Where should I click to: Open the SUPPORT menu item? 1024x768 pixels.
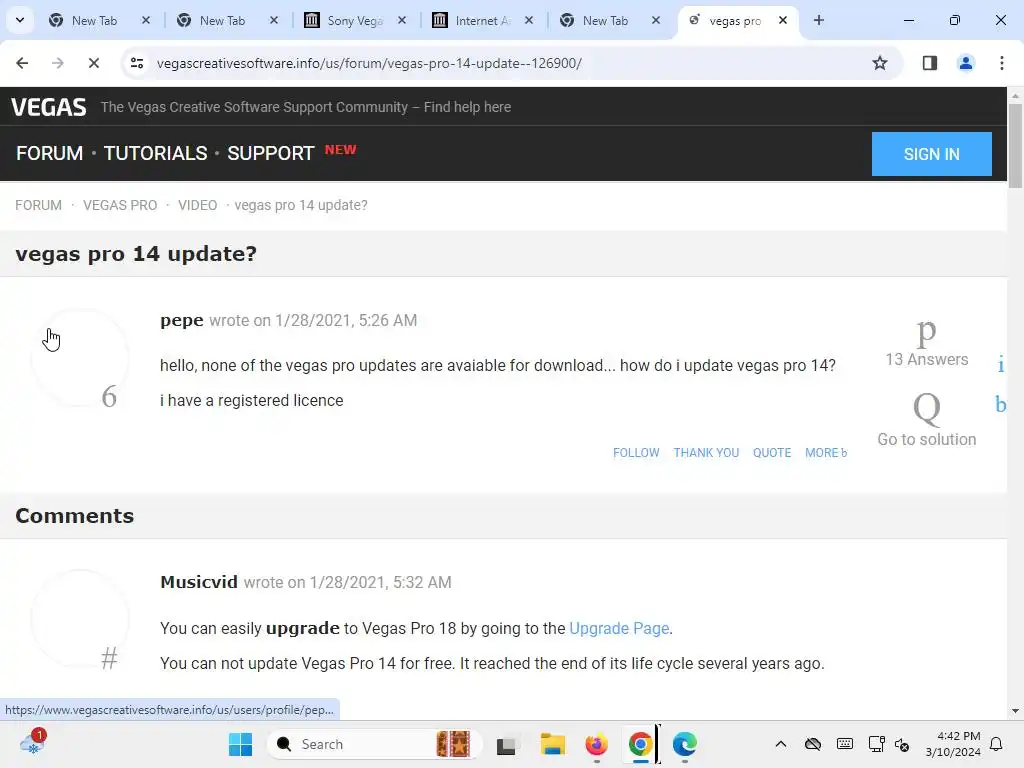(x=270, y=153)
